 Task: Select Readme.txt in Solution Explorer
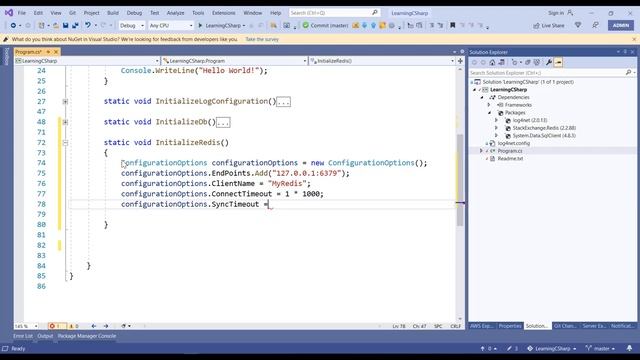[510, 158]
